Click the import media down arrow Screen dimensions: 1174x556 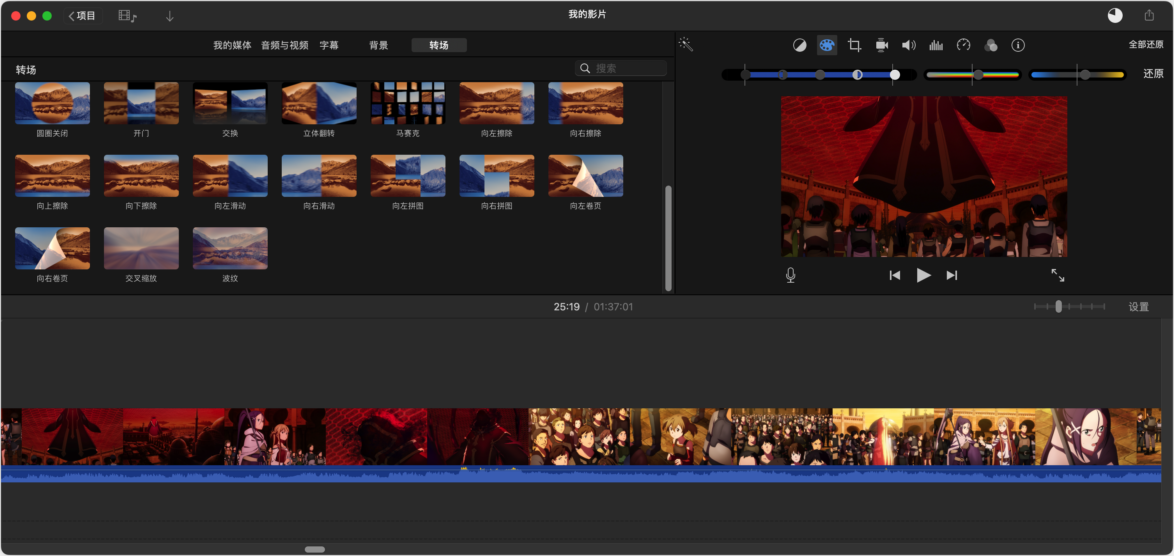170,16
